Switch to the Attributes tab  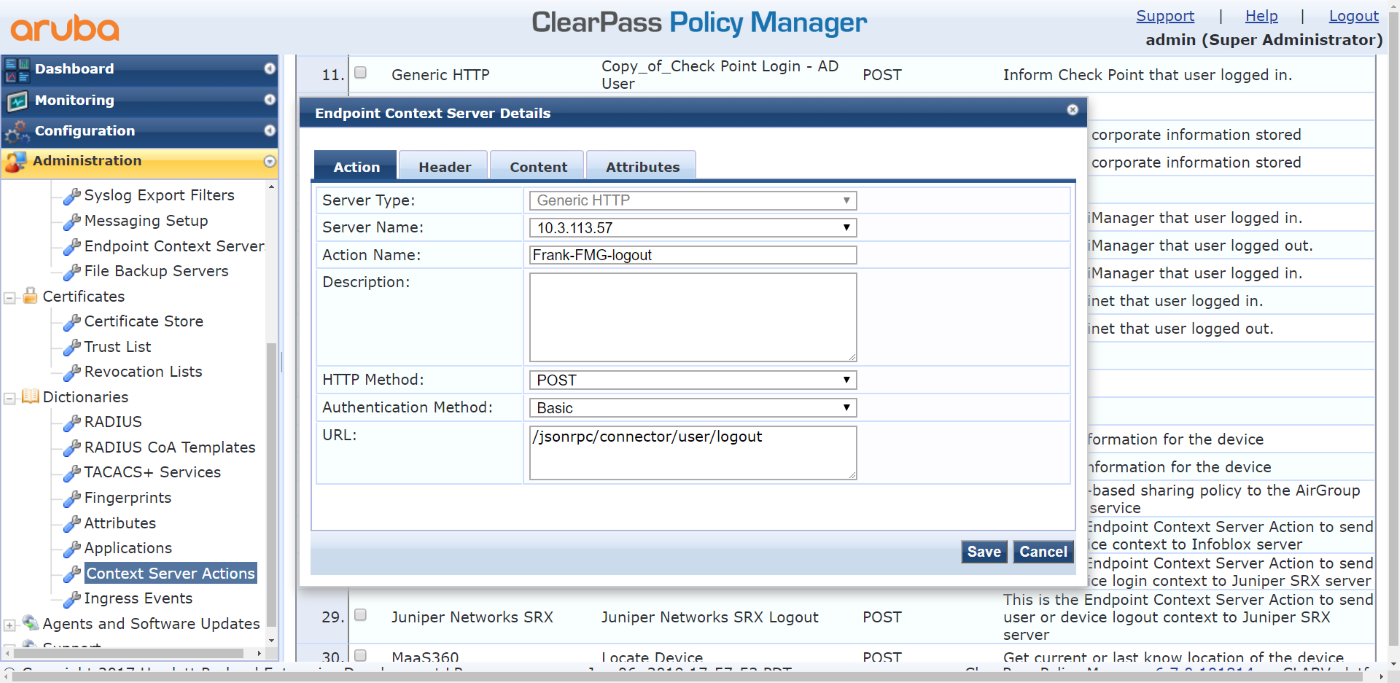(642, 166)
